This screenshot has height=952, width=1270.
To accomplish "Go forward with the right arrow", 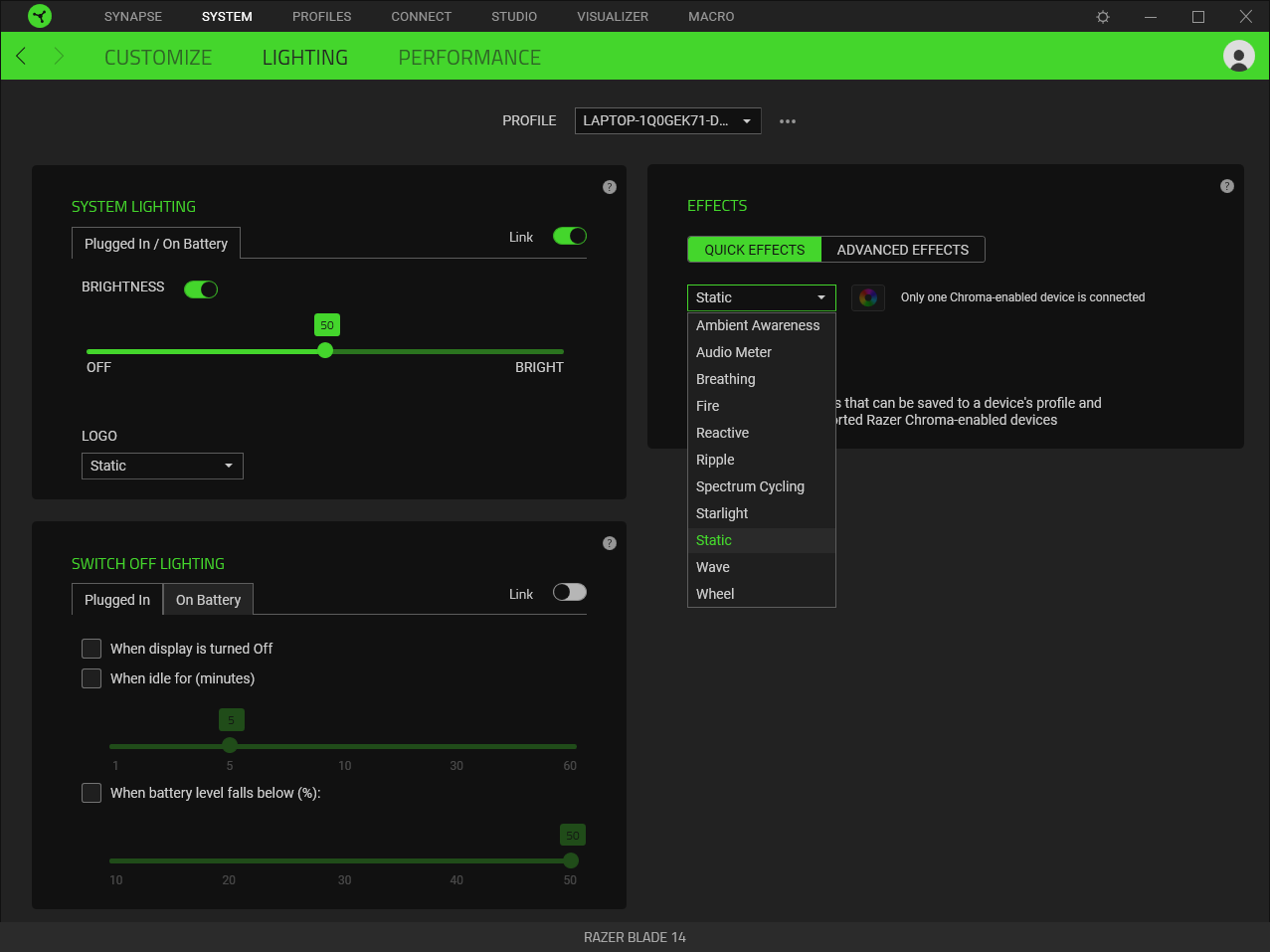I will click(59, 56).
